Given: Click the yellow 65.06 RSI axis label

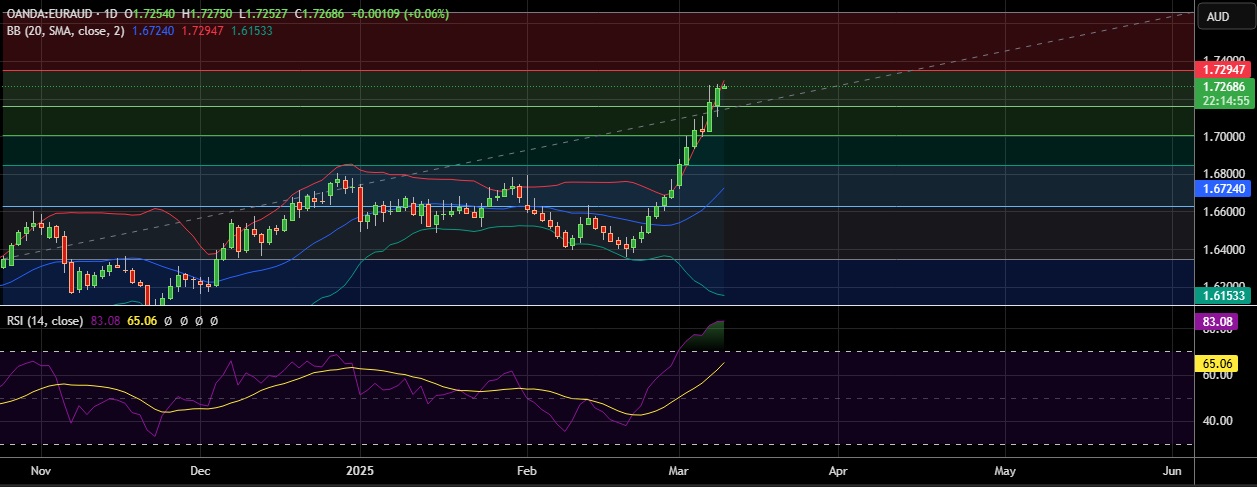Looking at the screenshot, I should coord(1218,365).
